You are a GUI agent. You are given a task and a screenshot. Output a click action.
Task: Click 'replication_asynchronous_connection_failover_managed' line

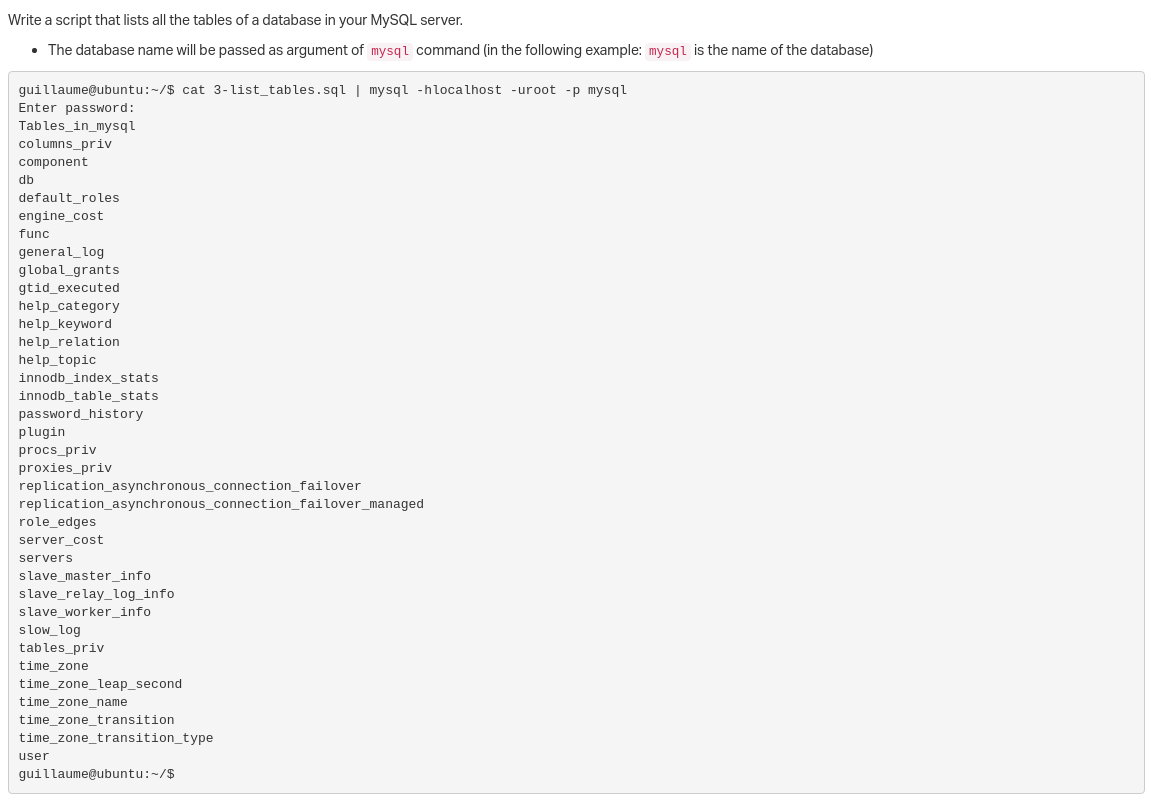tap(221, 504)
